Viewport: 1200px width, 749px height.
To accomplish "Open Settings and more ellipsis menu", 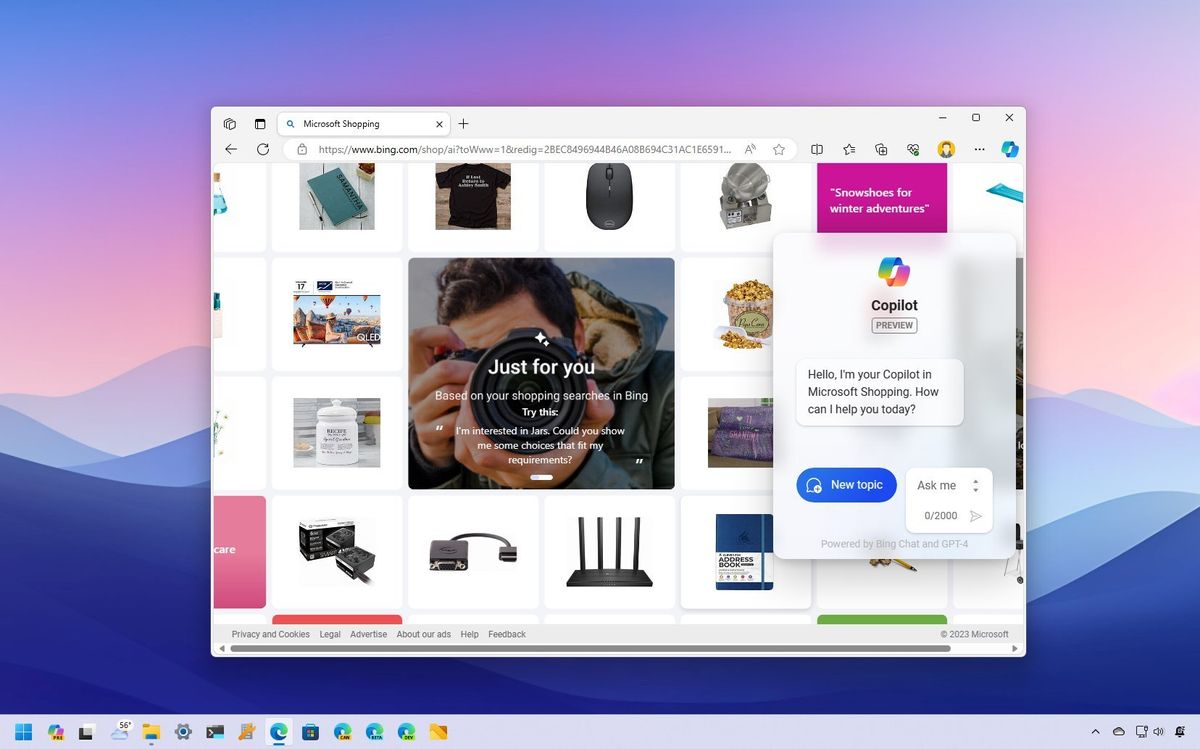I will 979,149.
